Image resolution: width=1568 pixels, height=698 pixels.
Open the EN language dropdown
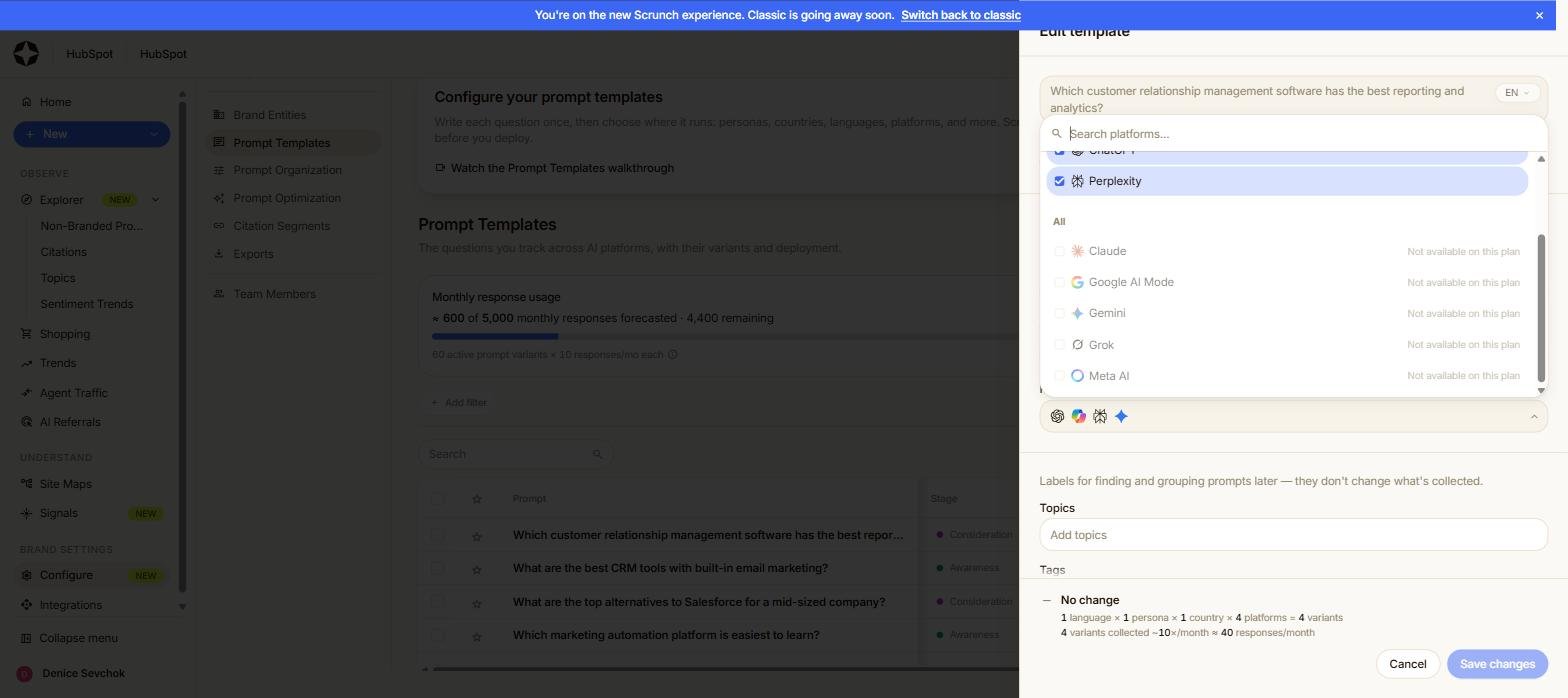[1517, 93]
